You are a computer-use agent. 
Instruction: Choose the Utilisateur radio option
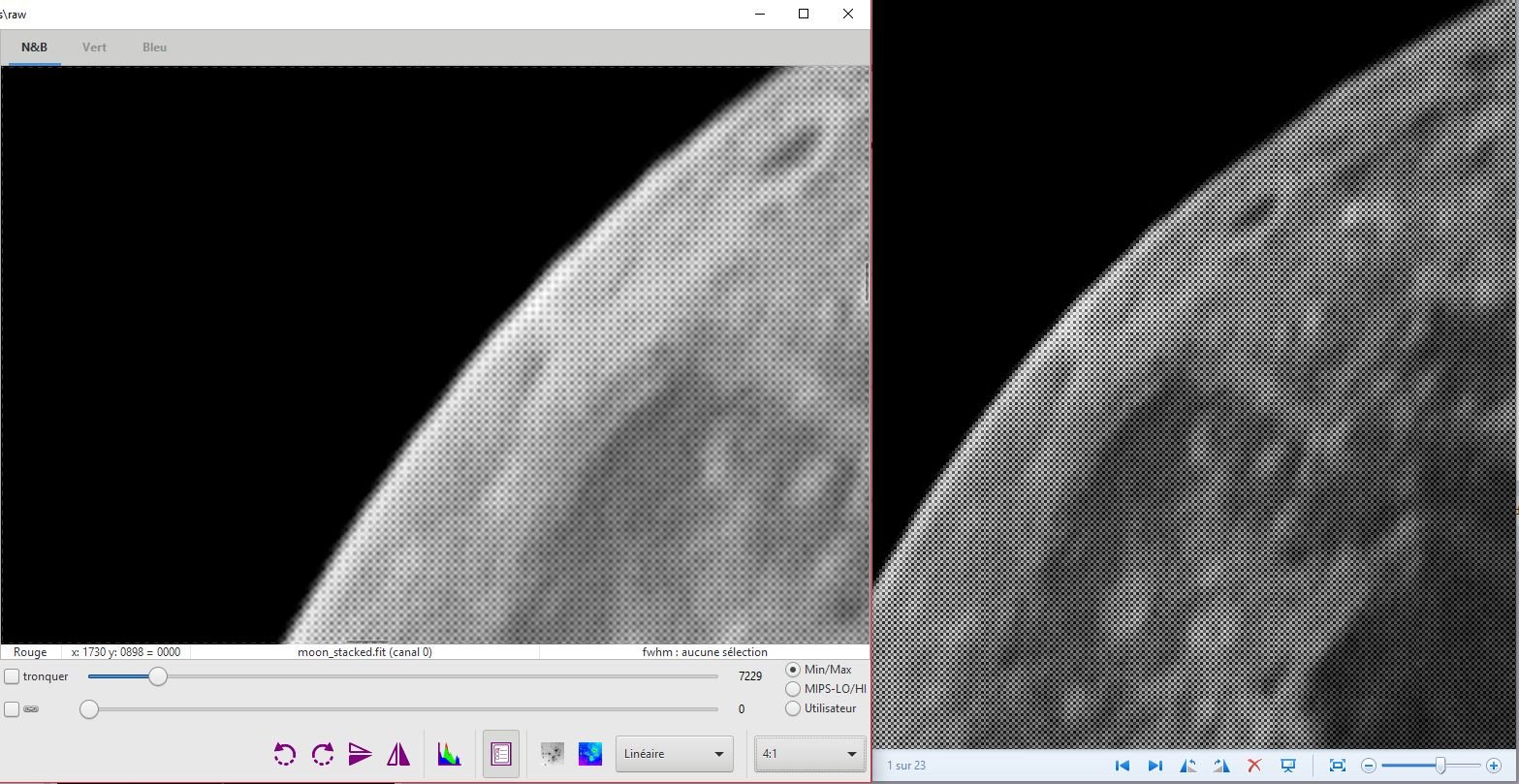click(793, 708)
